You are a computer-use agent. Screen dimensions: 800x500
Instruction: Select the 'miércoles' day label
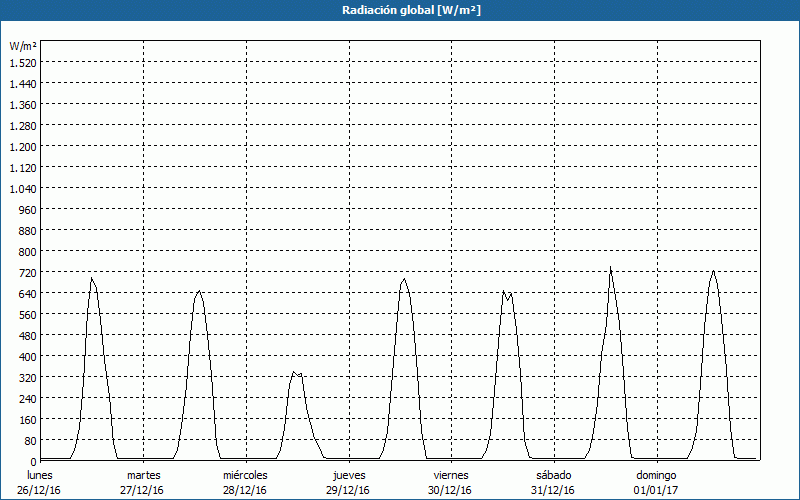pyautogui.click(x=245, y=475)
